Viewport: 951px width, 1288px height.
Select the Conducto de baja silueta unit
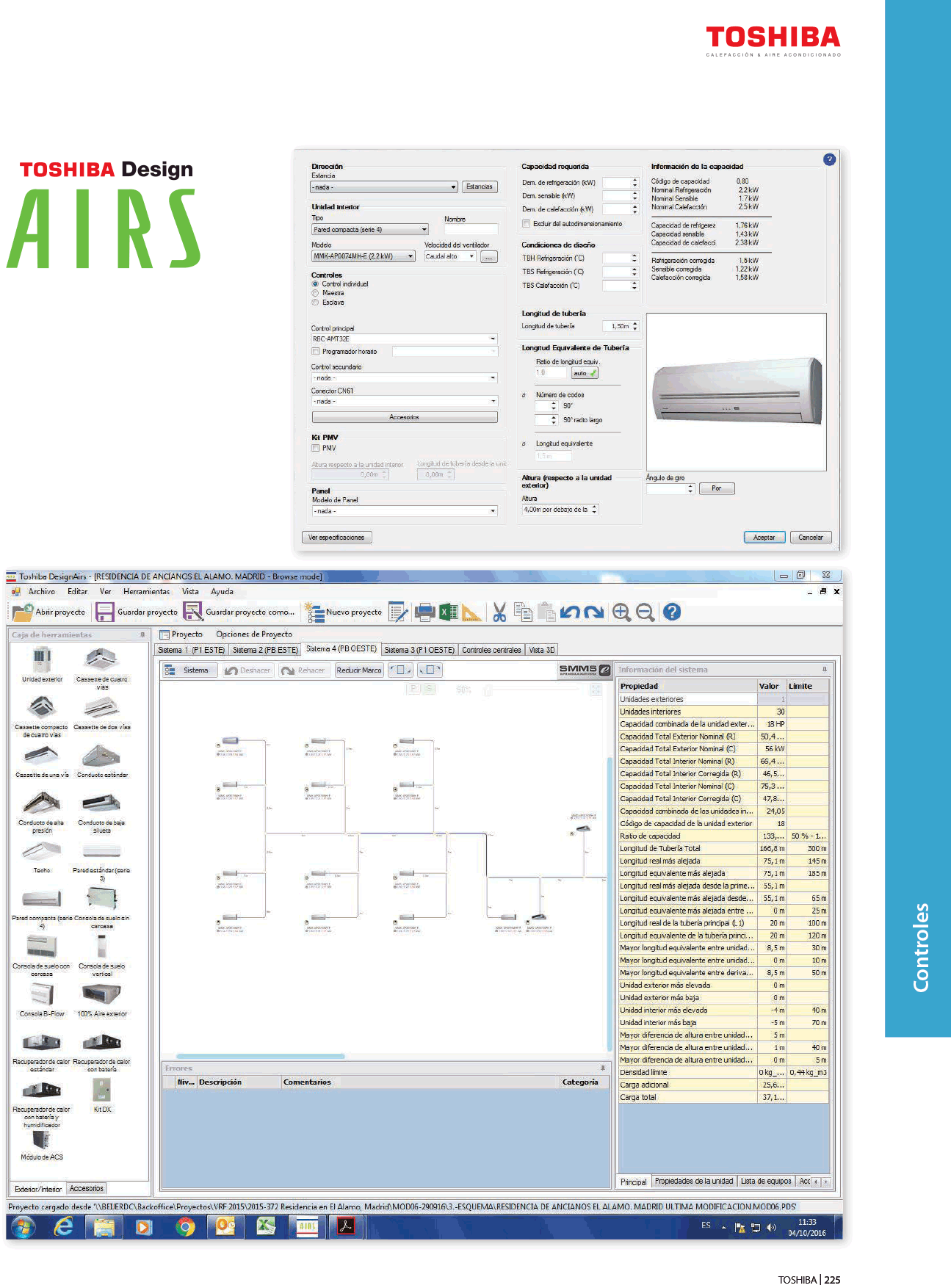click(101, 803)
